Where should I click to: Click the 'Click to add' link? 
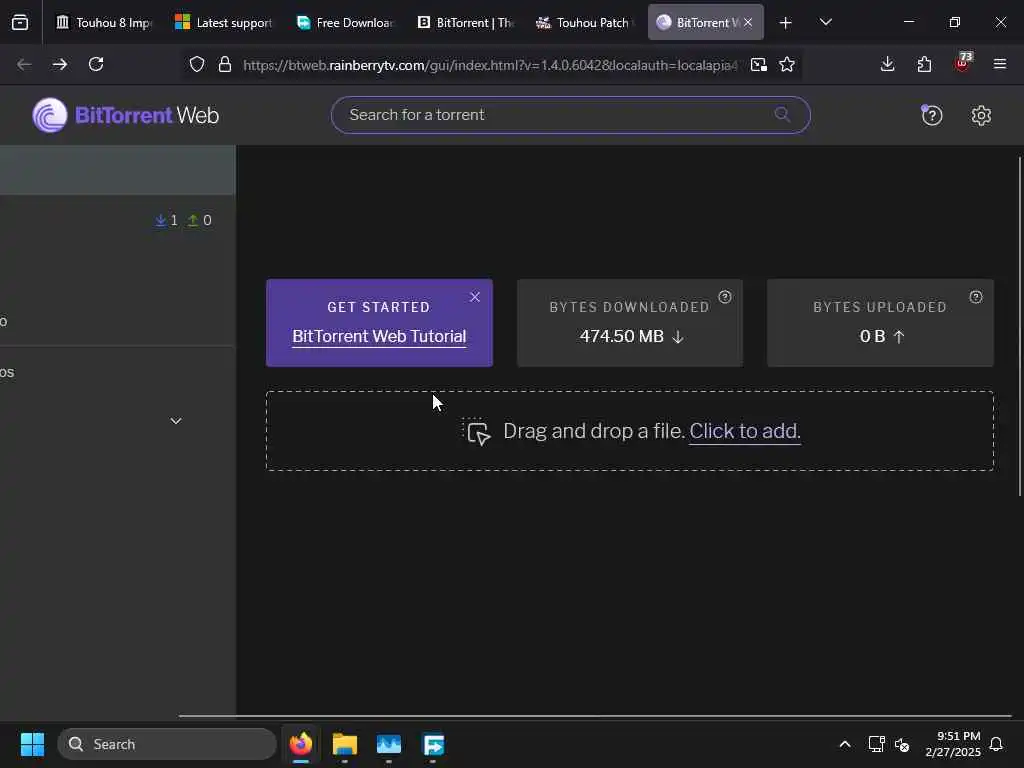pyautogui.click(x=744, y=431)
